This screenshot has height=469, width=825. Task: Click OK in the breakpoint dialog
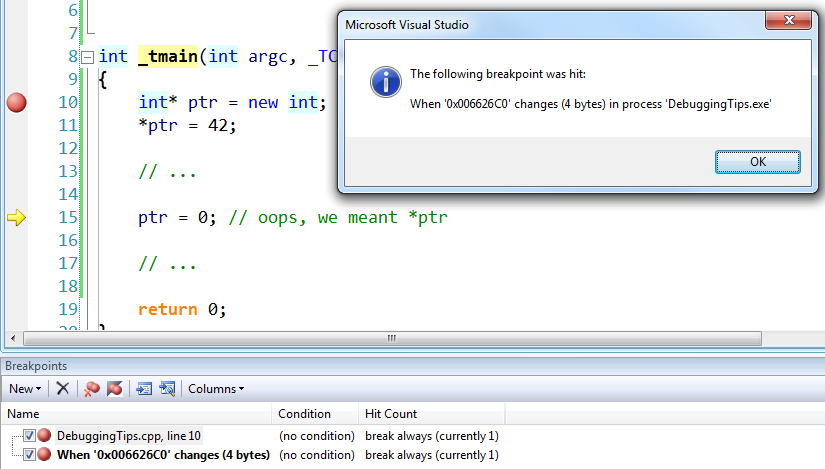tap(758, 162)
